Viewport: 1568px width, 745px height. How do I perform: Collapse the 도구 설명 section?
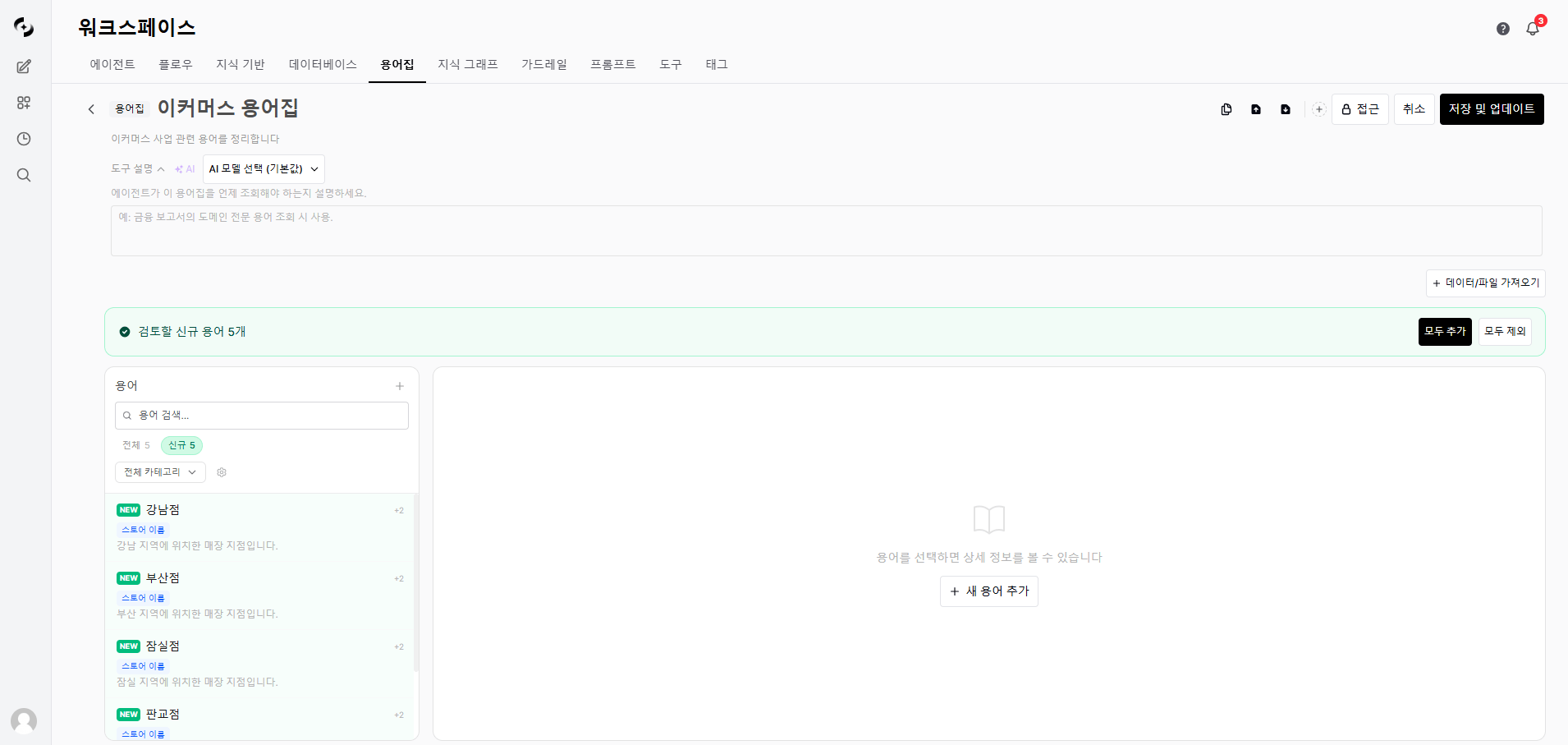point(138,169)
